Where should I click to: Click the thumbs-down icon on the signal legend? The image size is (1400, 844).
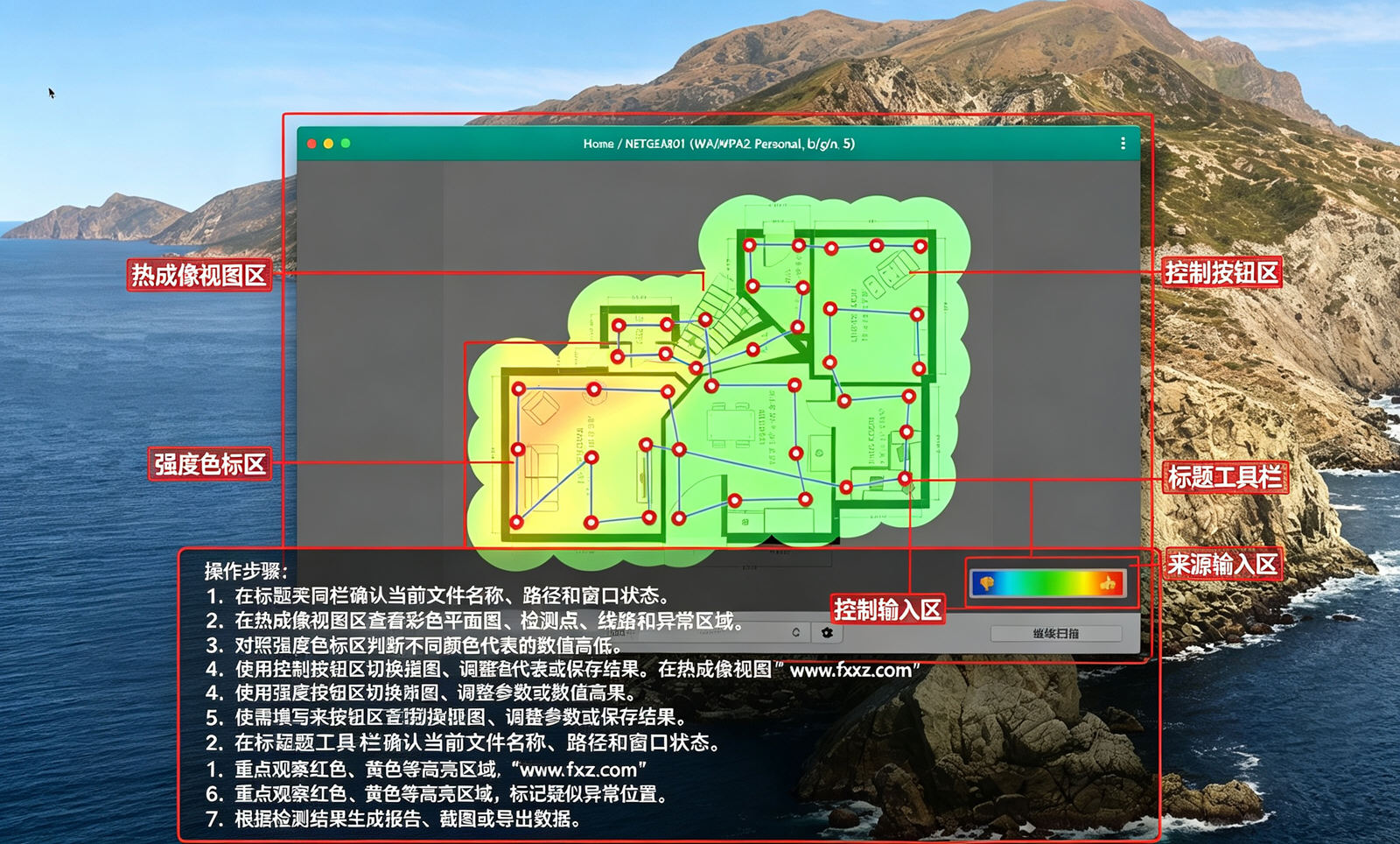tap(987, 583)
